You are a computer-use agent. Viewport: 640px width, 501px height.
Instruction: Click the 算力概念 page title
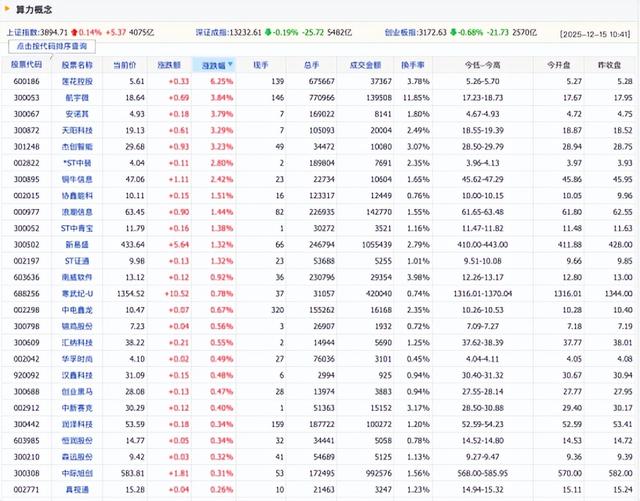pyautogui.click(x=34, y=9)
